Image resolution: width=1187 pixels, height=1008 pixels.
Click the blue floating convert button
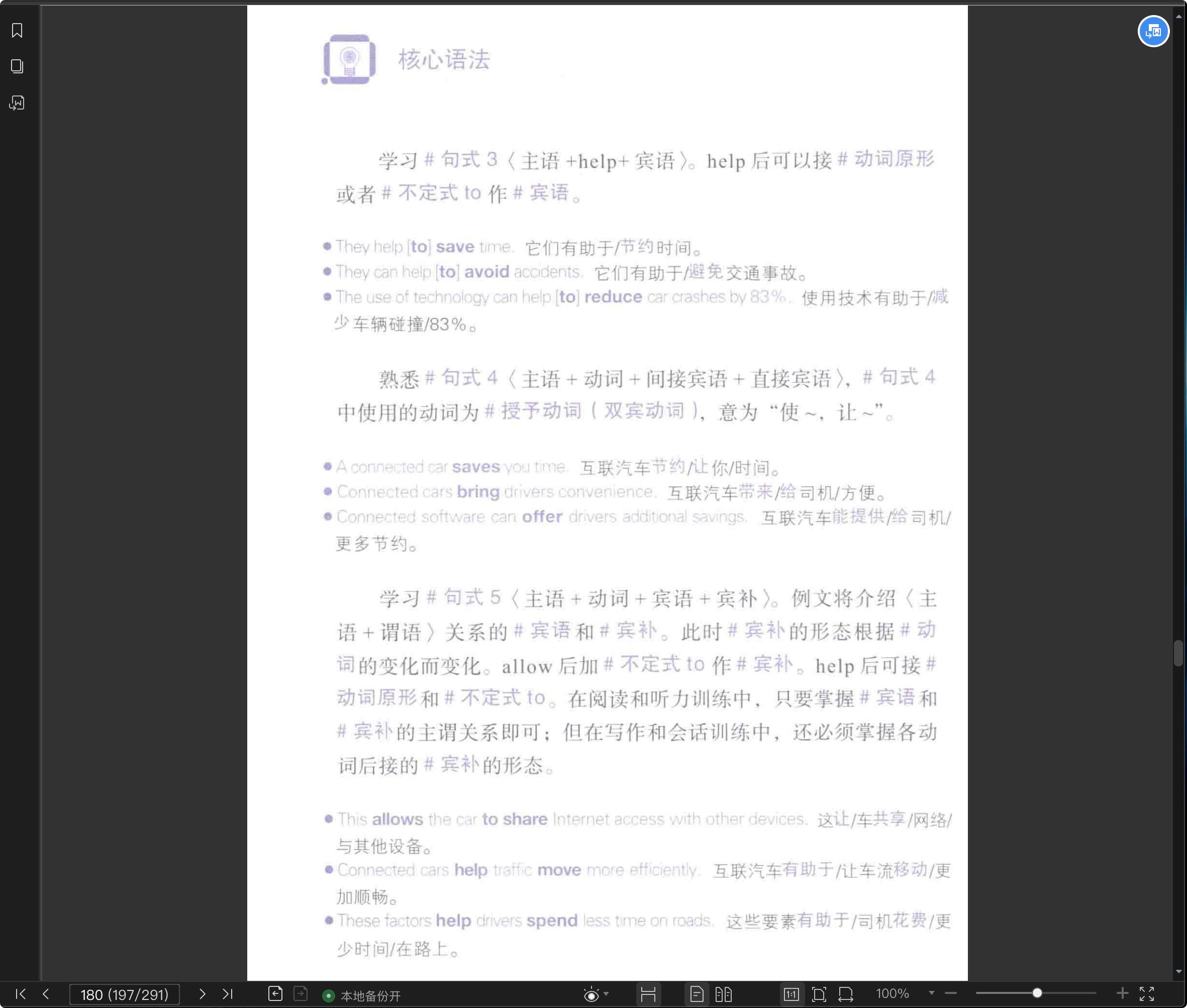(x=1153, y=31)
